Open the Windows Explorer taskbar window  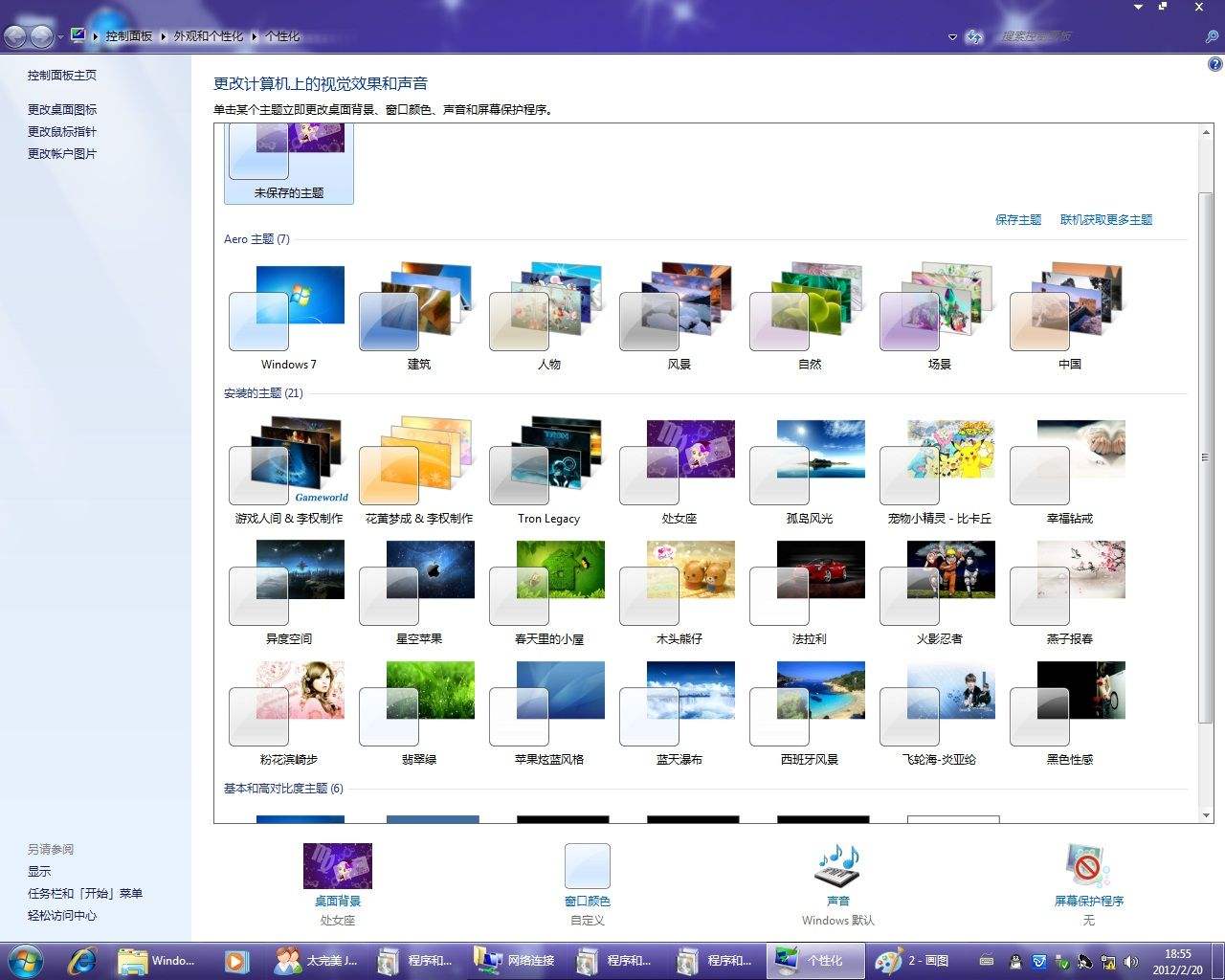coord(158,960)
